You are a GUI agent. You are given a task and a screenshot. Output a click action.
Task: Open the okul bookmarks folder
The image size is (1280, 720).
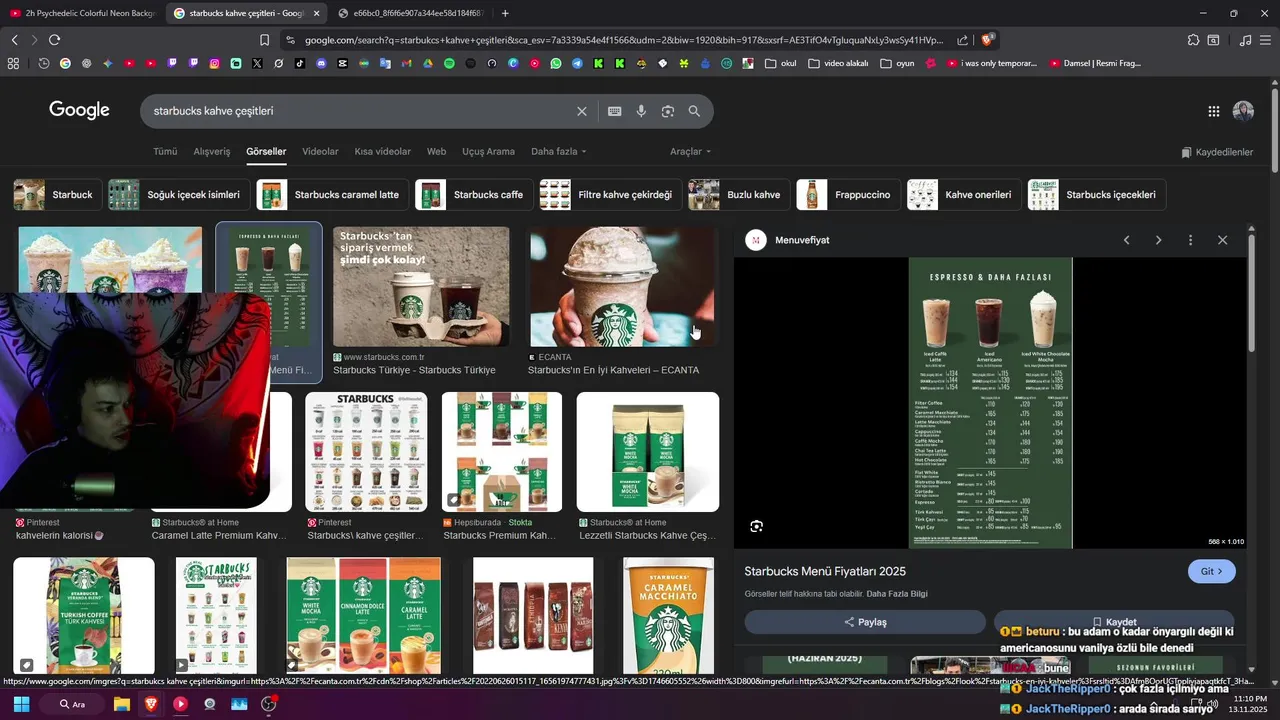click(781, 63)
